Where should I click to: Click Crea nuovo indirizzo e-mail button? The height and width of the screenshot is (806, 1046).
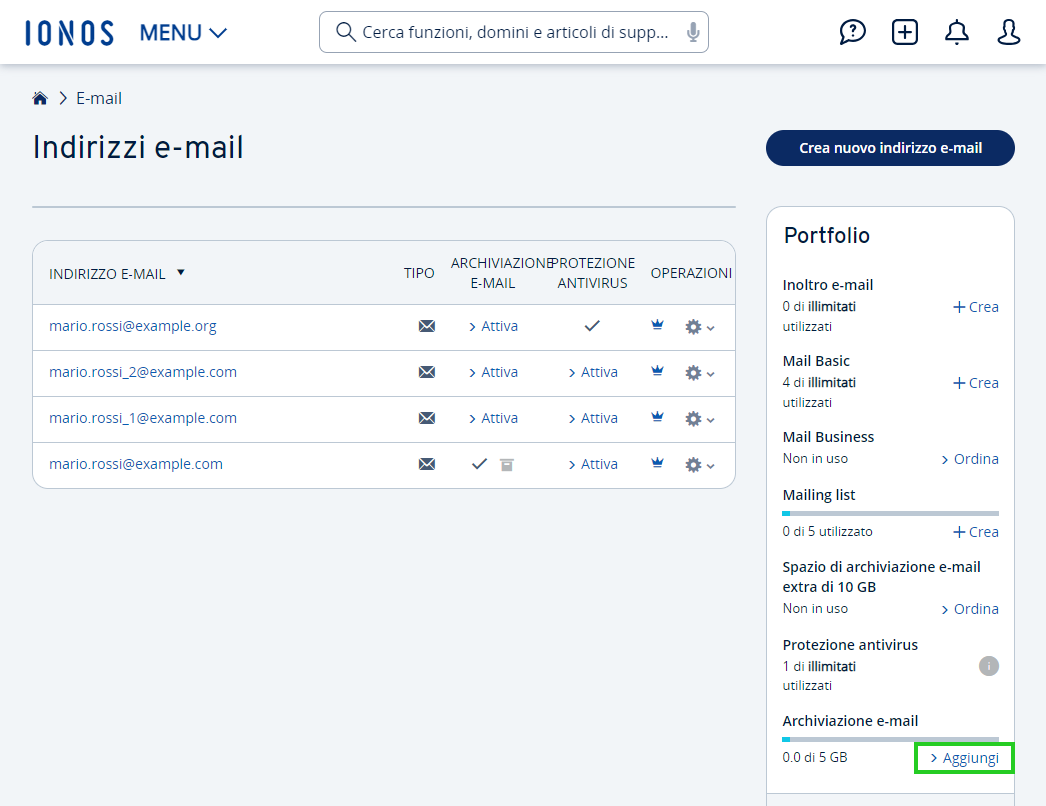890,148
